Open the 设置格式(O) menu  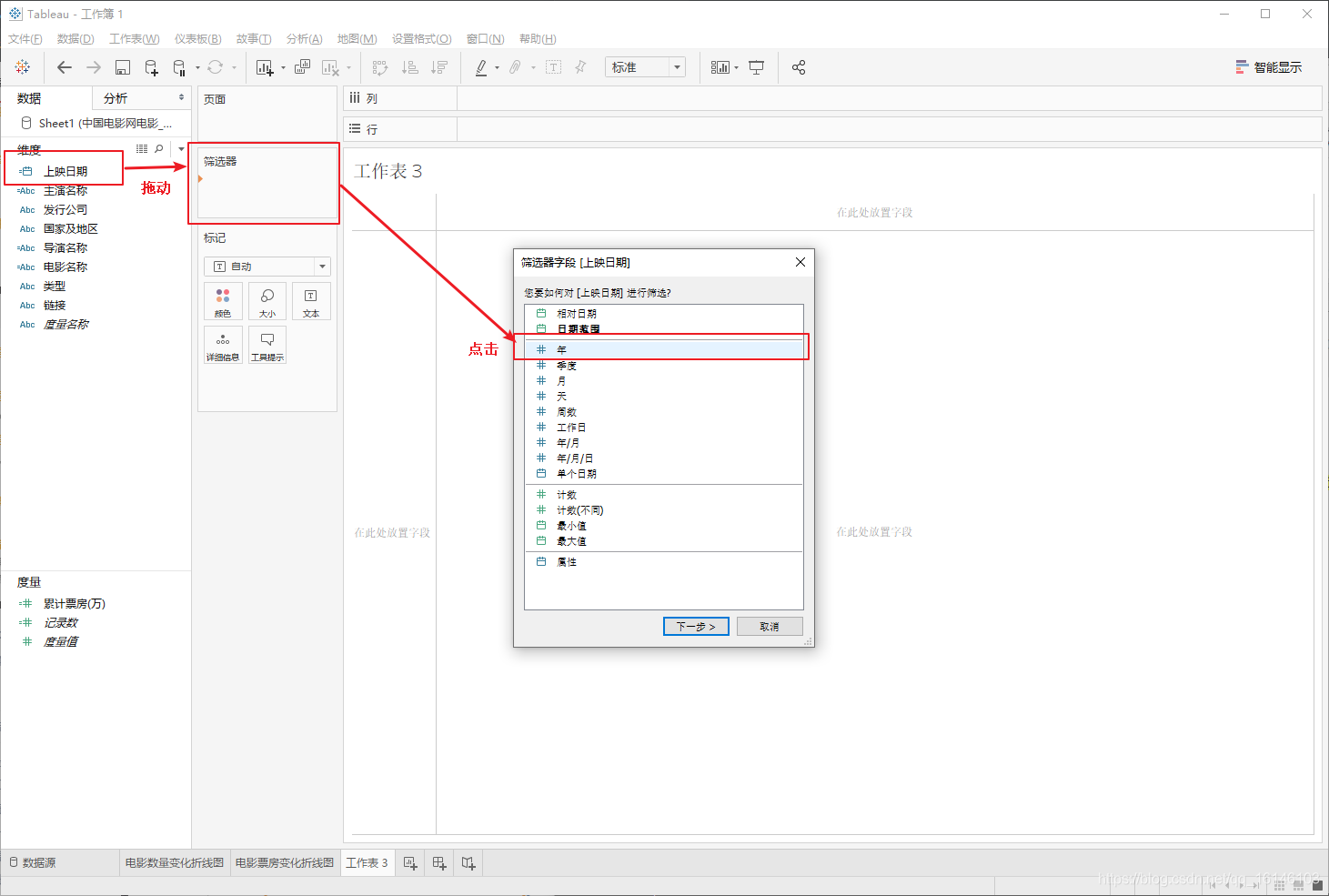click(422, 39)
